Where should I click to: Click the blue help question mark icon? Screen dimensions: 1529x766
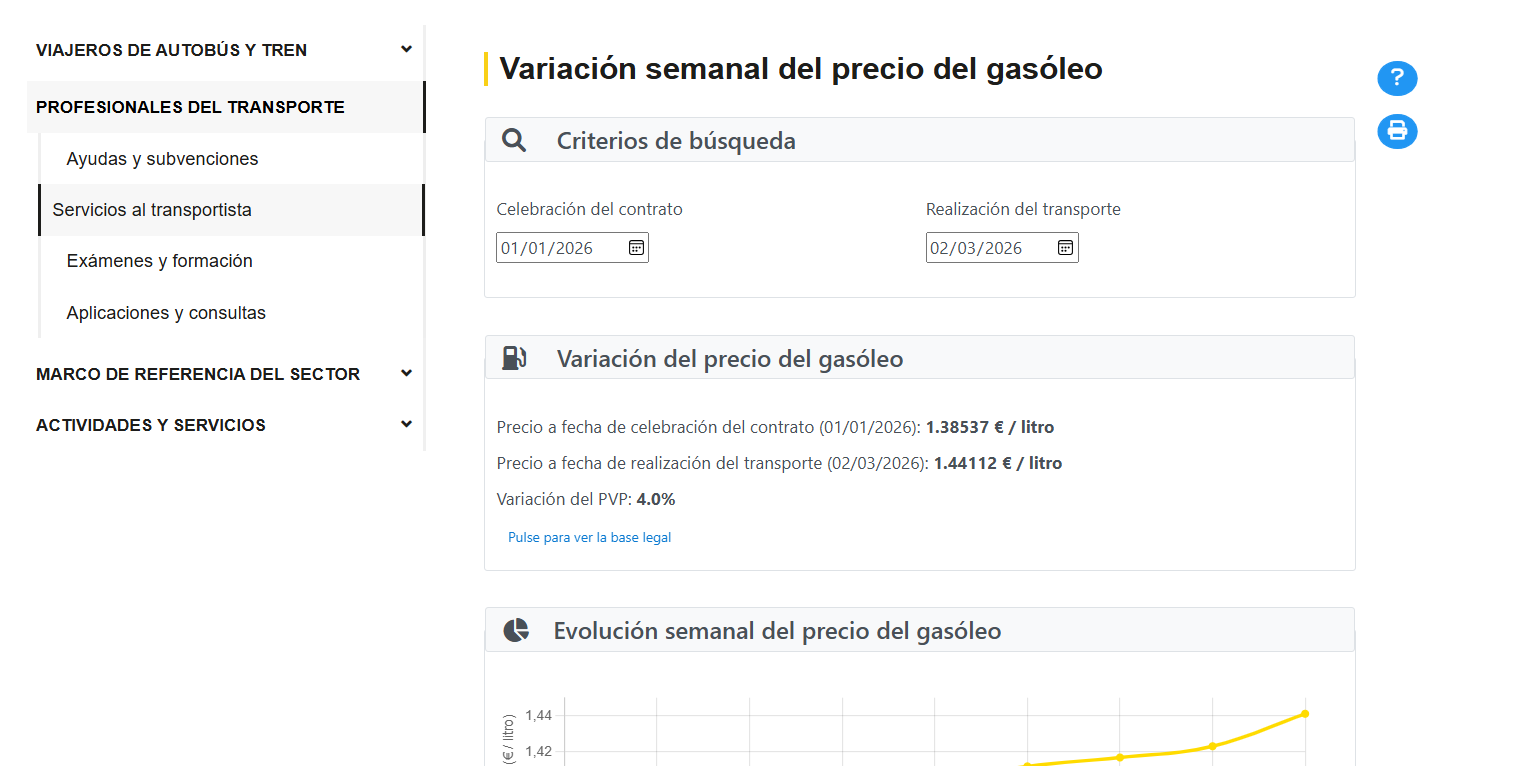tap(1397, 79)
